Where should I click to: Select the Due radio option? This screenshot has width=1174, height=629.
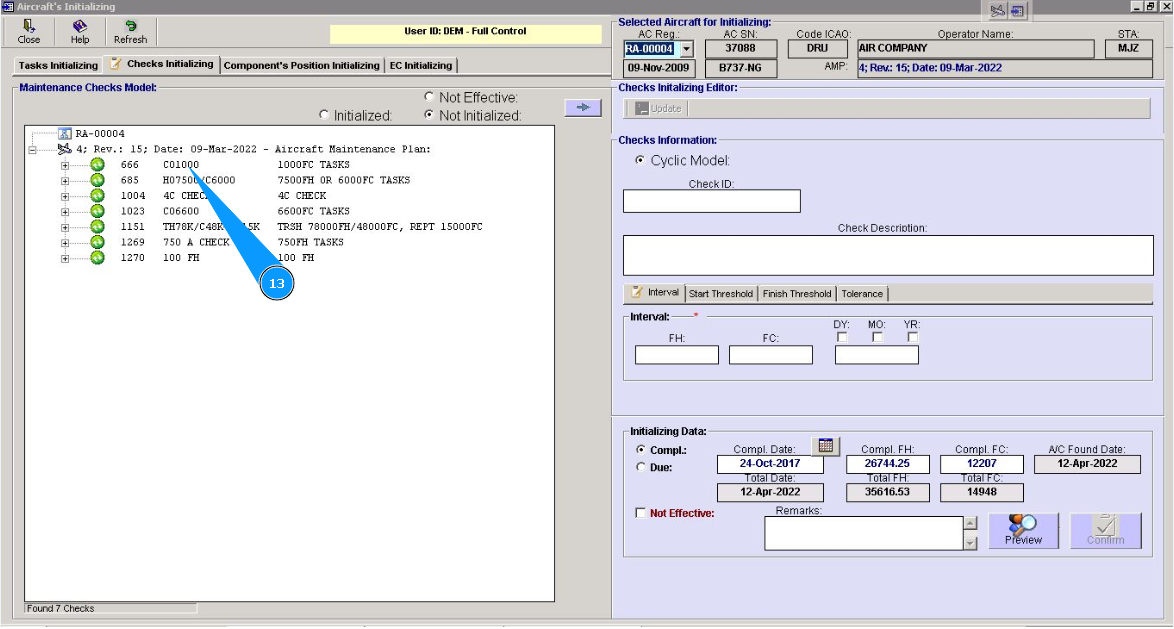(x=641, y=467)
